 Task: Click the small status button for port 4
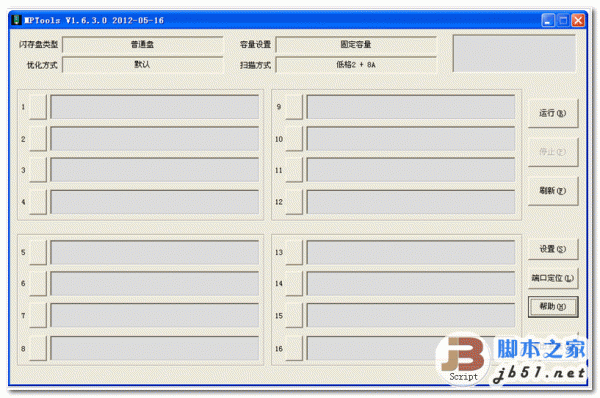(38, 202)
